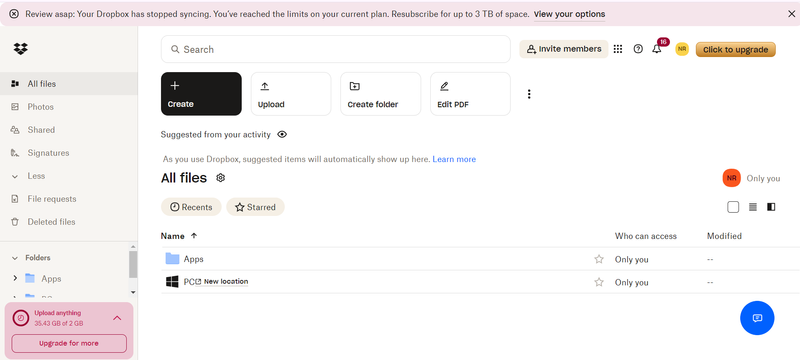Open the apps grid menu icon
Viewport: 800px width, 360px height.
(618, 49)
